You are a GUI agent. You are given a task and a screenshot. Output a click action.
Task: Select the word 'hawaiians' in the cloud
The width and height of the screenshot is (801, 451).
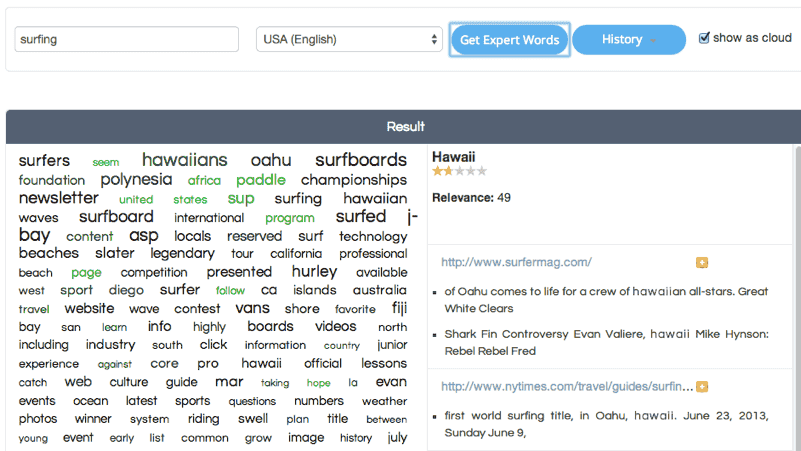[x=184, y=160]
